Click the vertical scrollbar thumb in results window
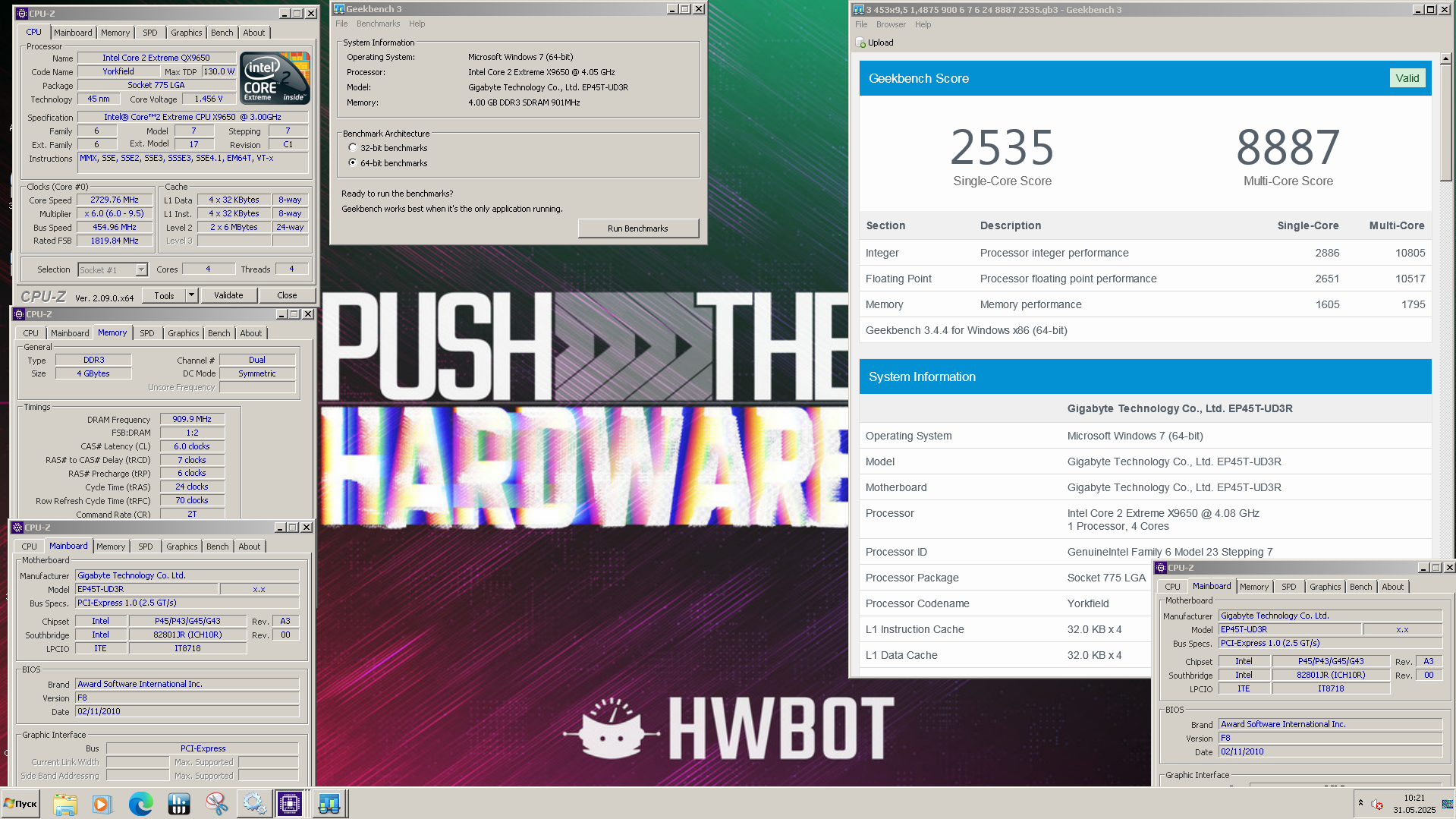The height and width of the screenshot is (819, 1456). point(1446,123)
